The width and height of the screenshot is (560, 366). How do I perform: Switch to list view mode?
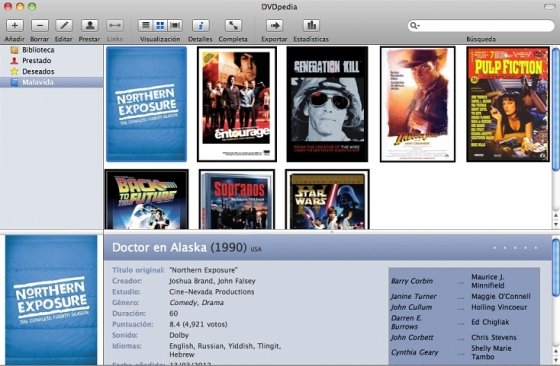pos(146,25)
